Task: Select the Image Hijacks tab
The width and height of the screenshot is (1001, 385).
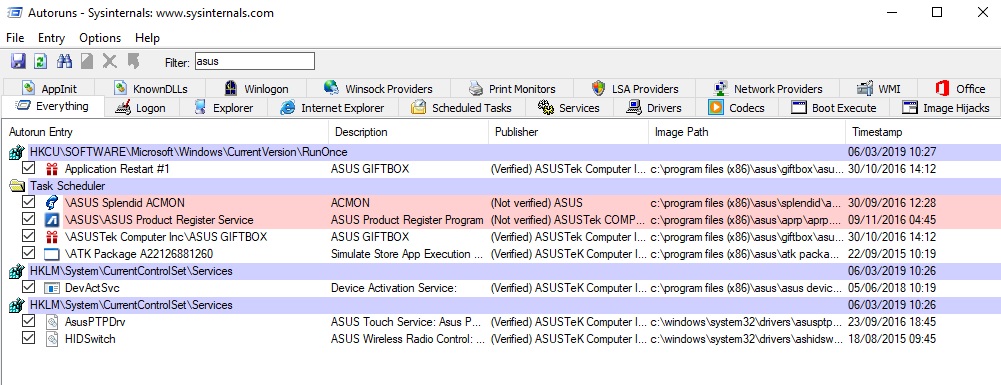Action: (945, 108)
